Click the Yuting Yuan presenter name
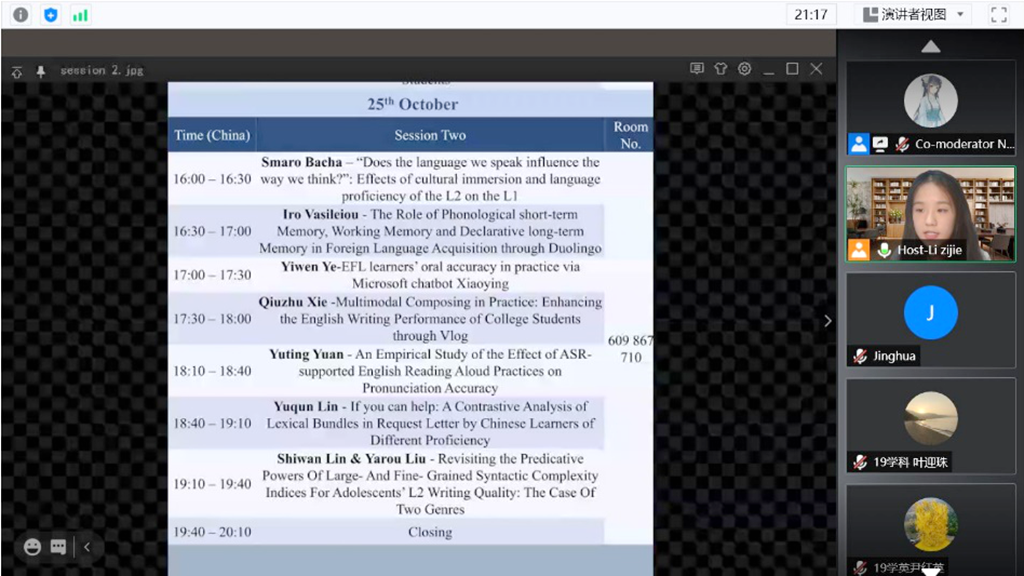 (306, 354)
